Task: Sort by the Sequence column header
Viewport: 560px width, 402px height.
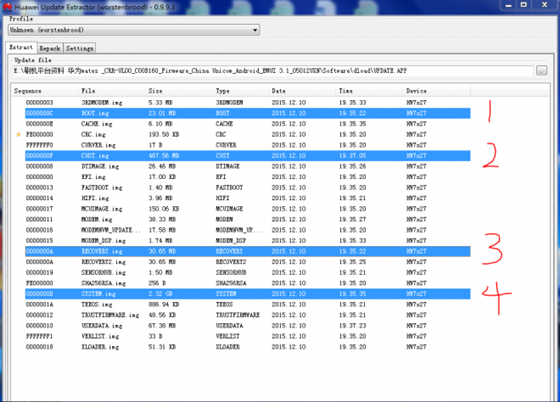Action: (44, 91)
